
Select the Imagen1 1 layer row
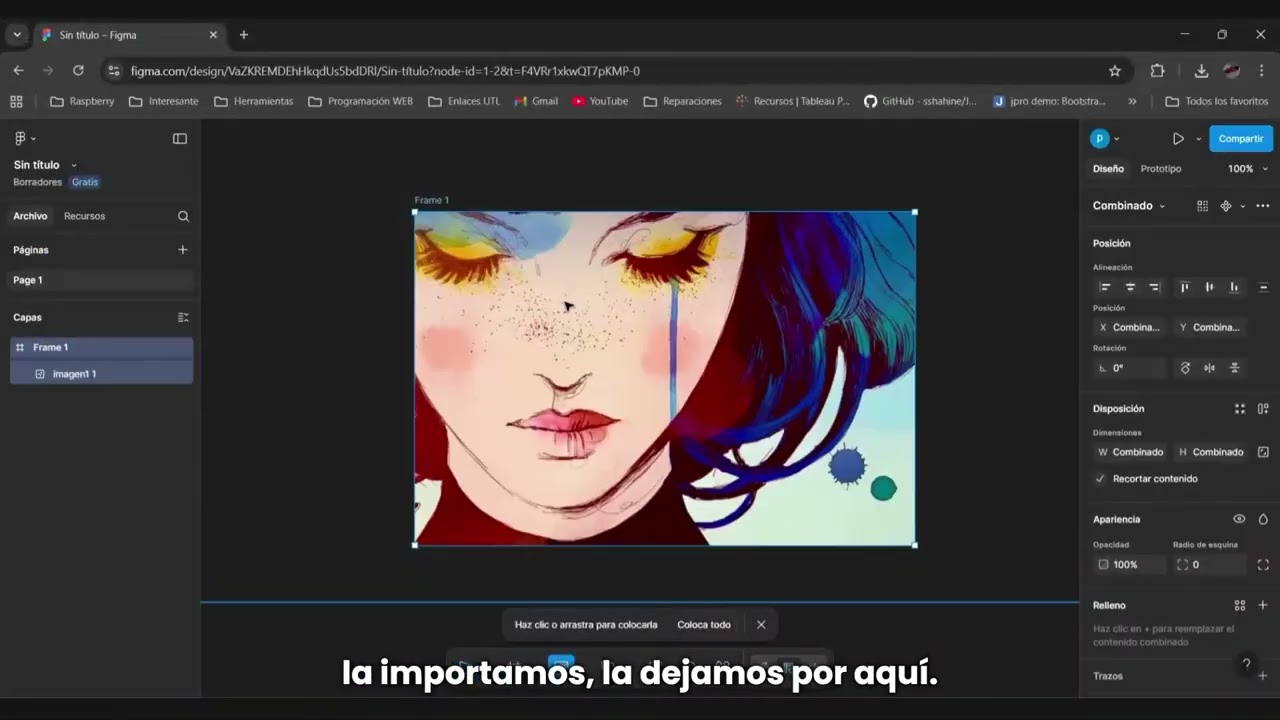click(101, 374)
